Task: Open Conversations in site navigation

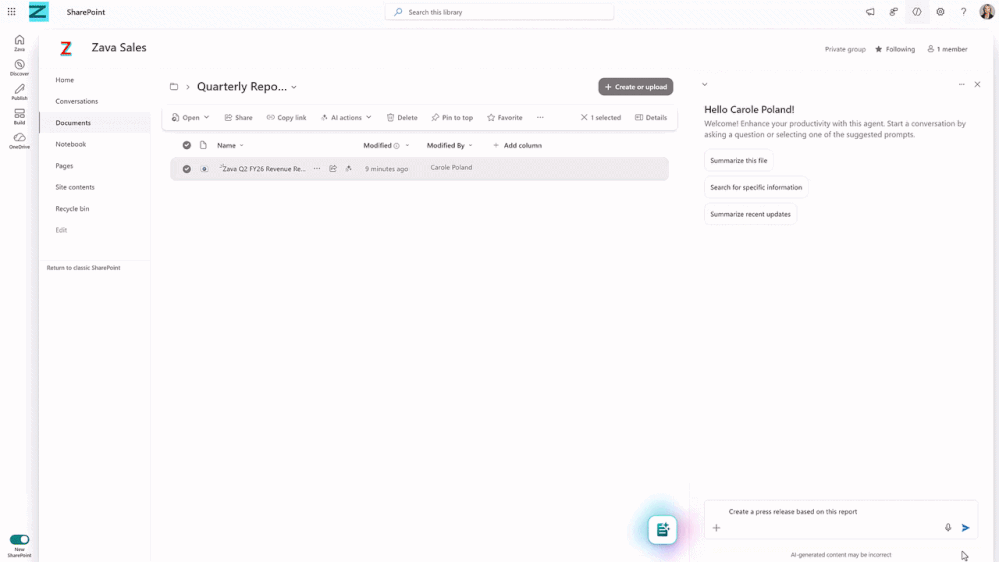Action: tap(76, 101)
